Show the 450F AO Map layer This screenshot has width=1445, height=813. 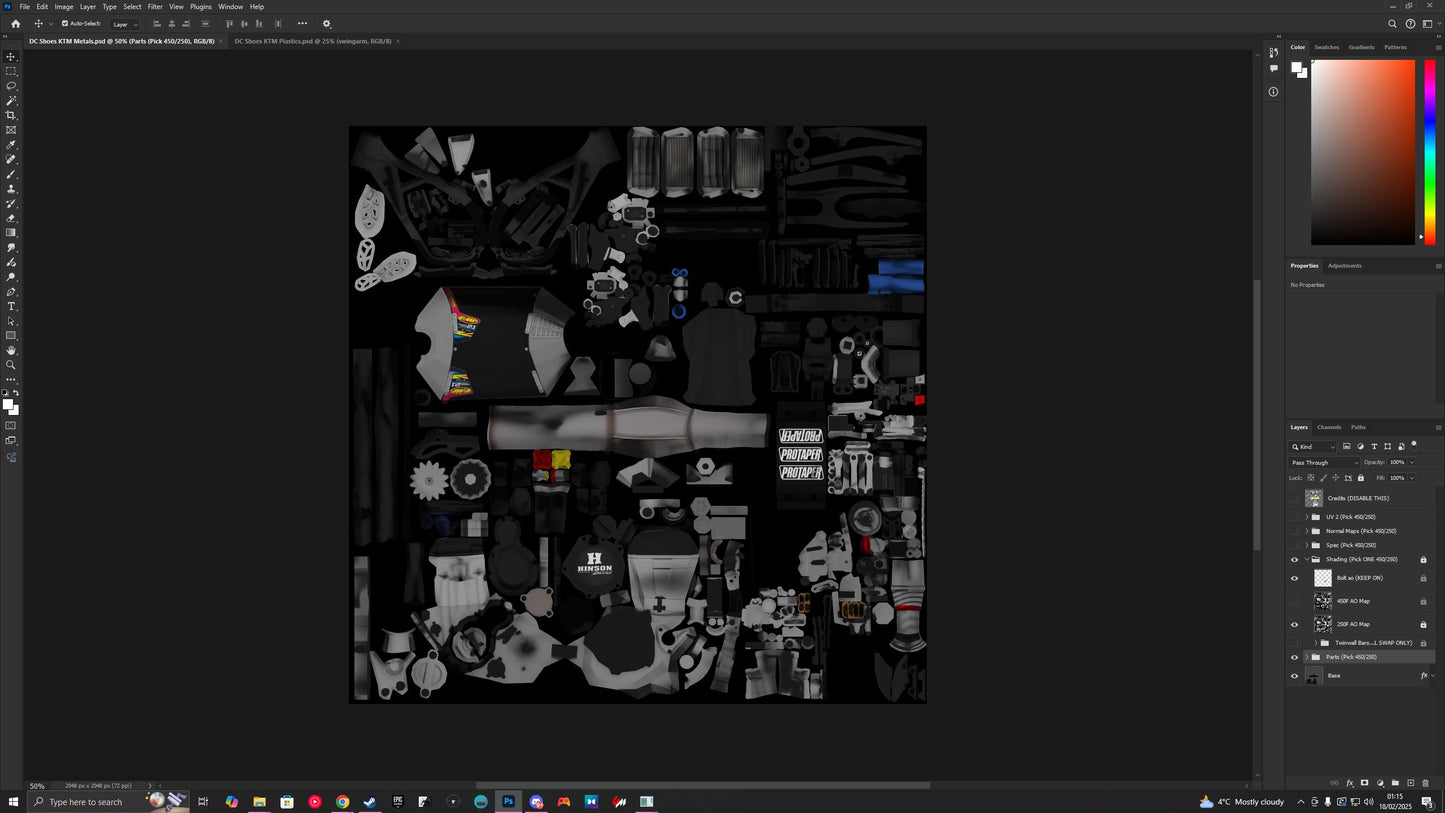click(x=1294, y=601)
